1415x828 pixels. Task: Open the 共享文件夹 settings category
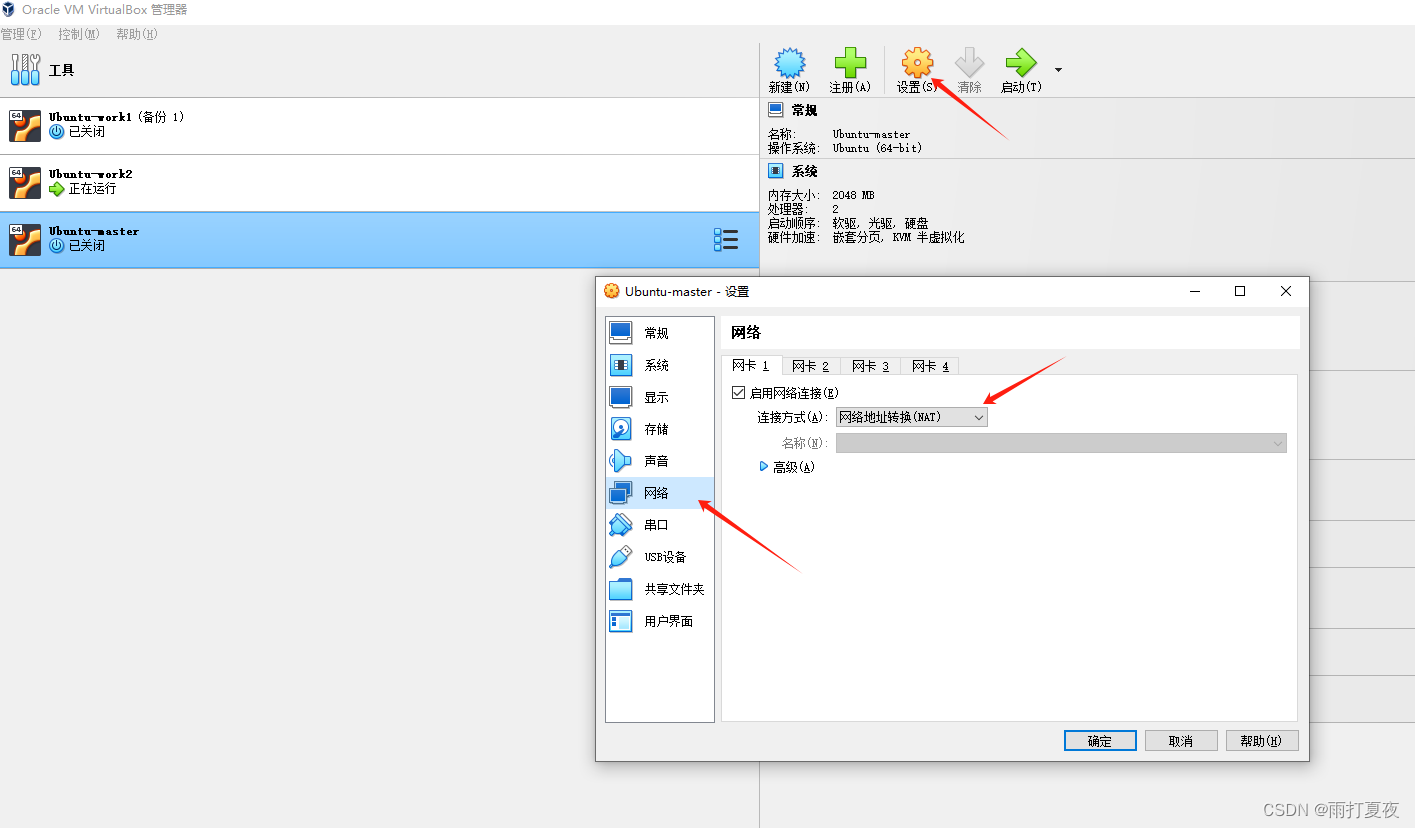click(x=660, y=589)
